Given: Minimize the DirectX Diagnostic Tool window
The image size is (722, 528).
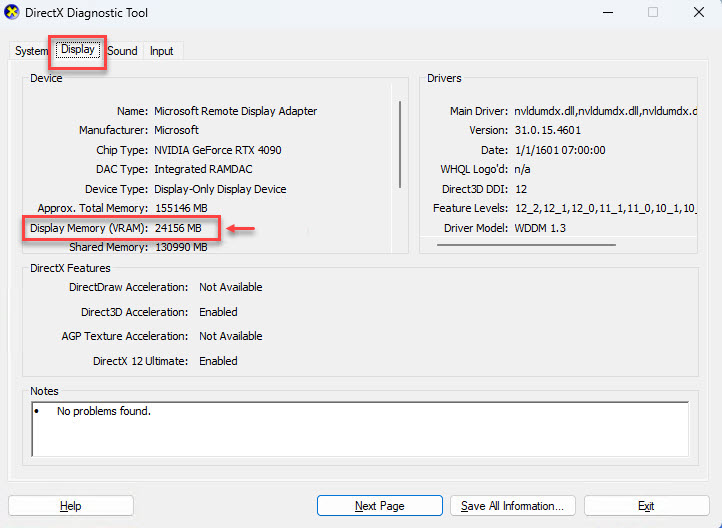Looking at the screenshot, I should coord(608,13).
